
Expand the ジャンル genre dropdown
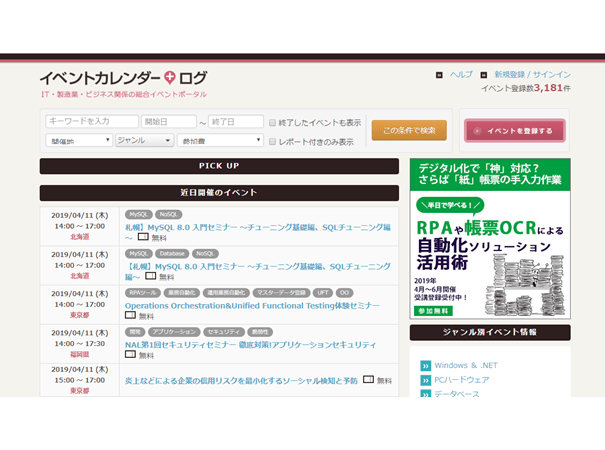(x=144, y=141)
